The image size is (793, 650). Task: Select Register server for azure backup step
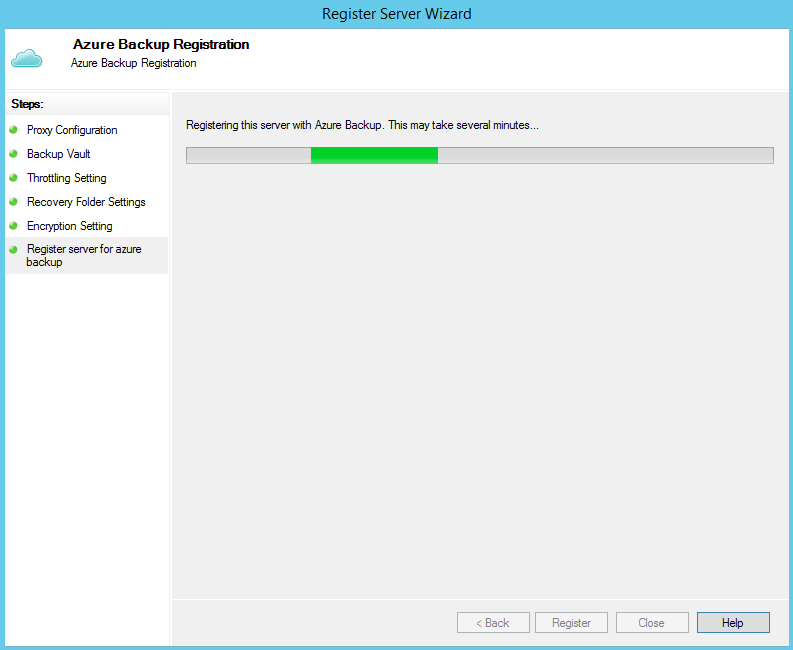(86, 255)
